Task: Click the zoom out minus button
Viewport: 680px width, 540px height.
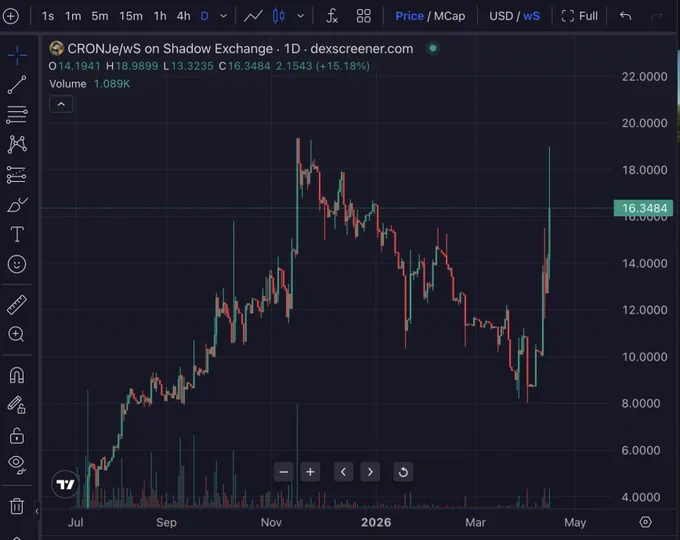Action: click(x=284, y=472)
